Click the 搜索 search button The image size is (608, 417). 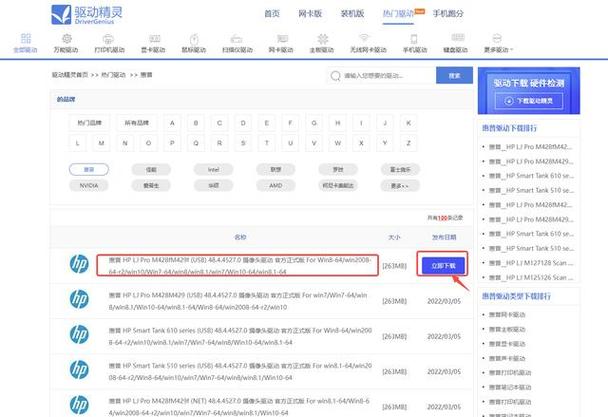[x=454, y=75]
